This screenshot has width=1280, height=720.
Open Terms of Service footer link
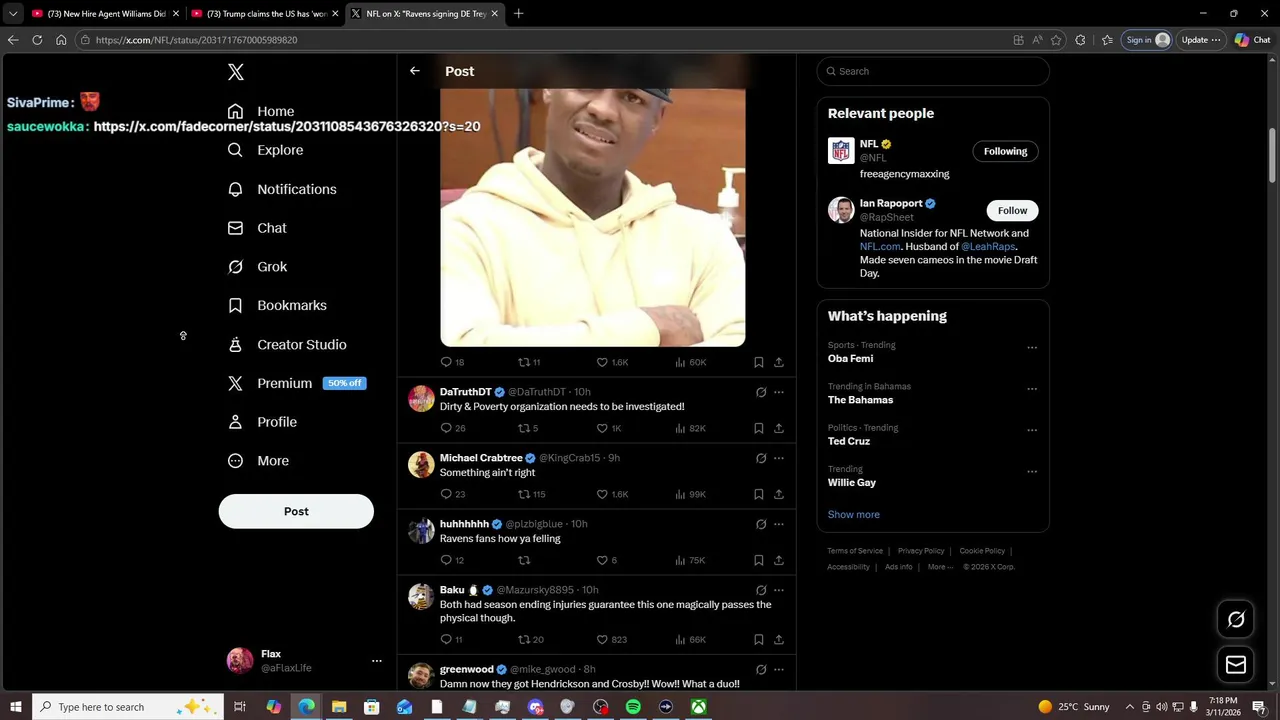coord(855,551)
